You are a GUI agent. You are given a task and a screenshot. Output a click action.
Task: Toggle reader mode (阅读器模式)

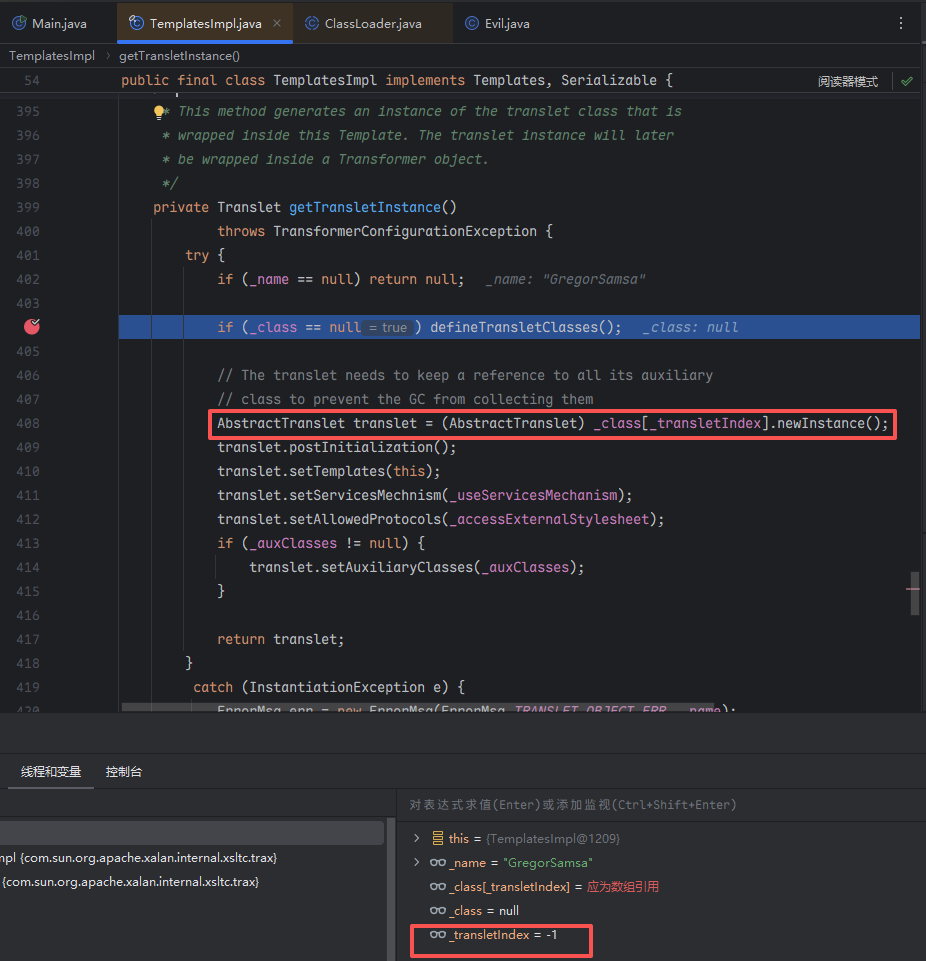(847, 81)
